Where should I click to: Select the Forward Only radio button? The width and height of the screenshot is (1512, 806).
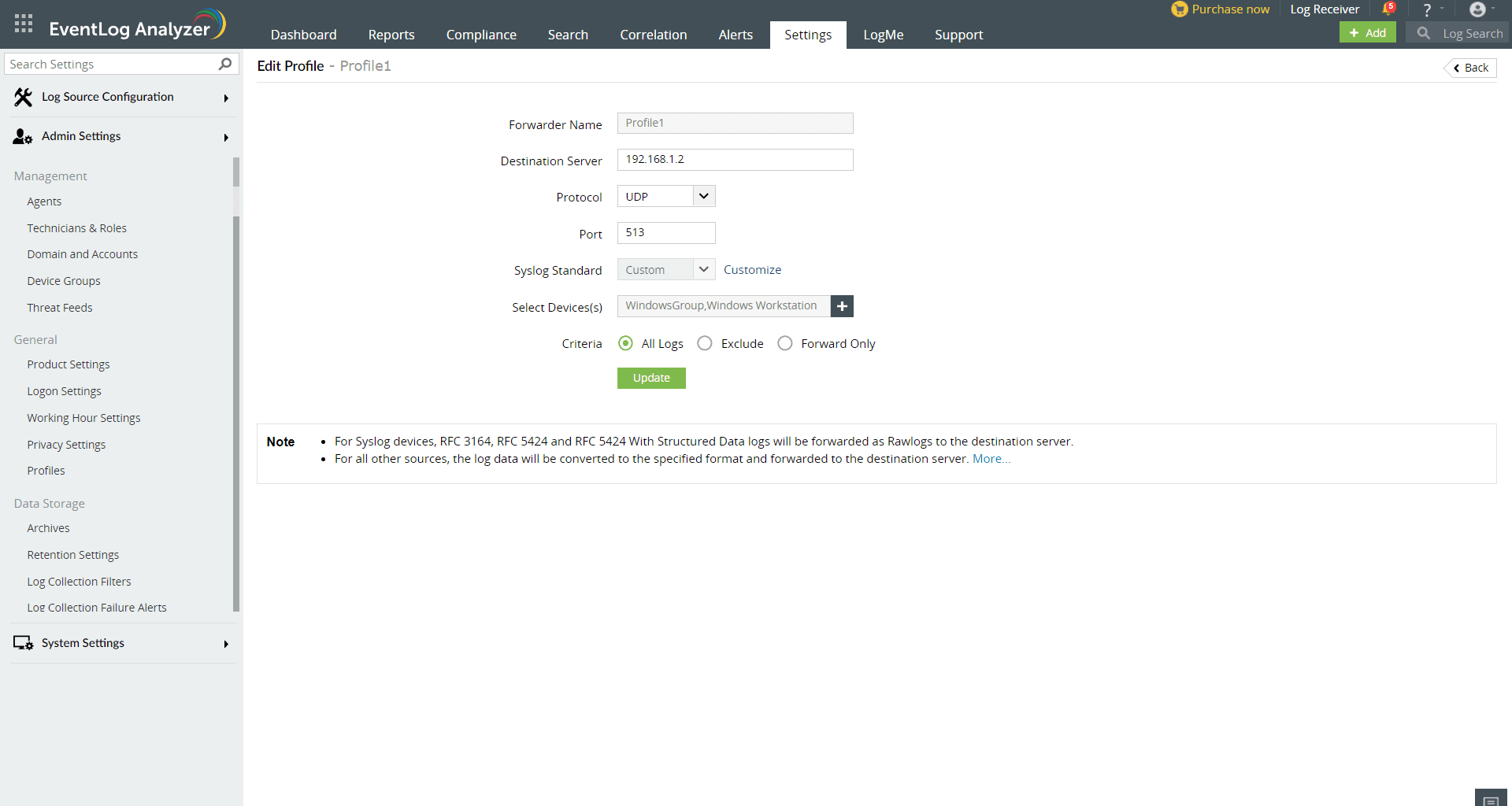[x=784, y=343]
